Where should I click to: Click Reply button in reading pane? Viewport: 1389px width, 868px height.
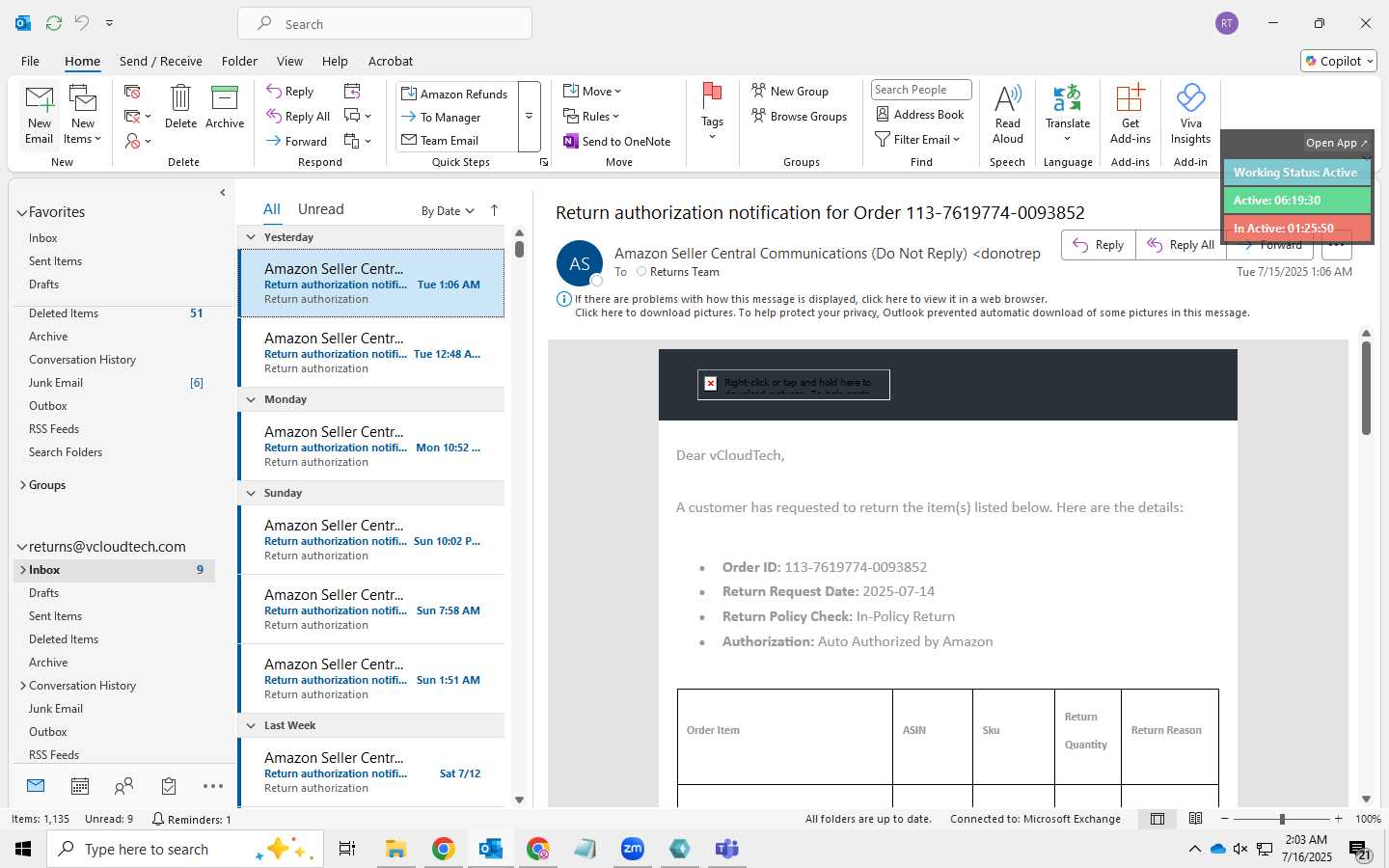(1099, 245)
